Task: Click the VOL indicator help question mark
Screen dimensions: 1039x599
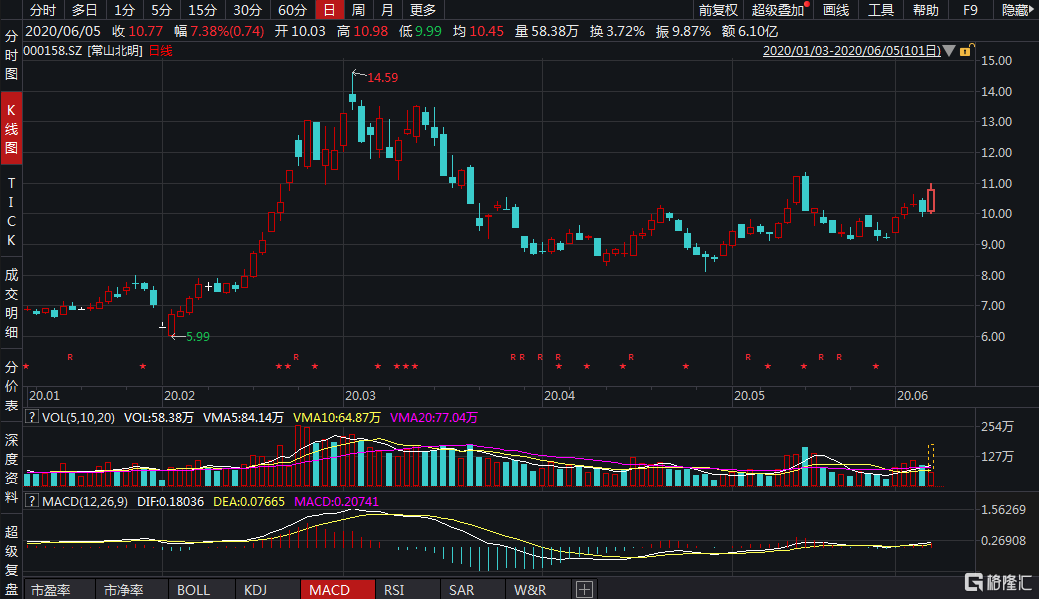Action: [30, 418]
